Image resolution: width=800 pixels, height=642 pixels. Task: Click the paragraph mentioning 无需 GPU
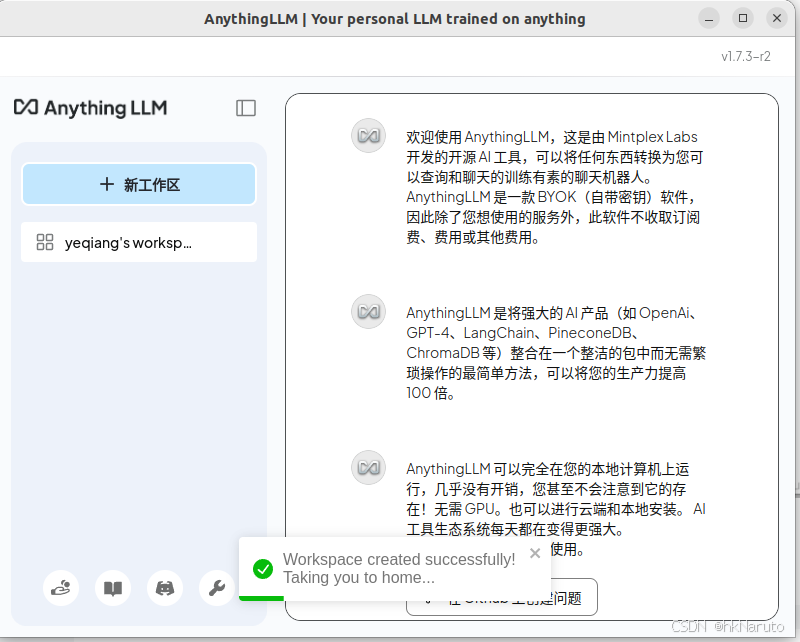pos(556,509)
